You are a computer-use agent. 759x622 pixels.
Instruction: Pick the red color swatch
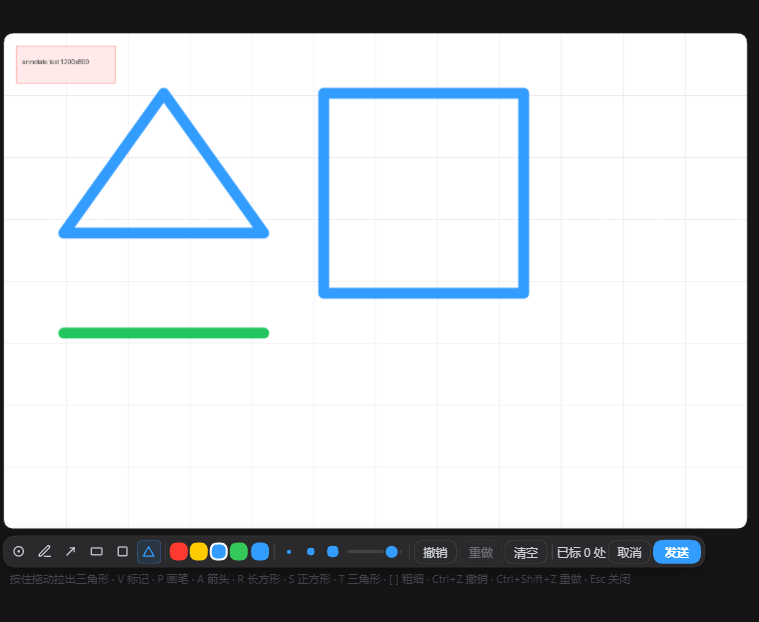179,552
